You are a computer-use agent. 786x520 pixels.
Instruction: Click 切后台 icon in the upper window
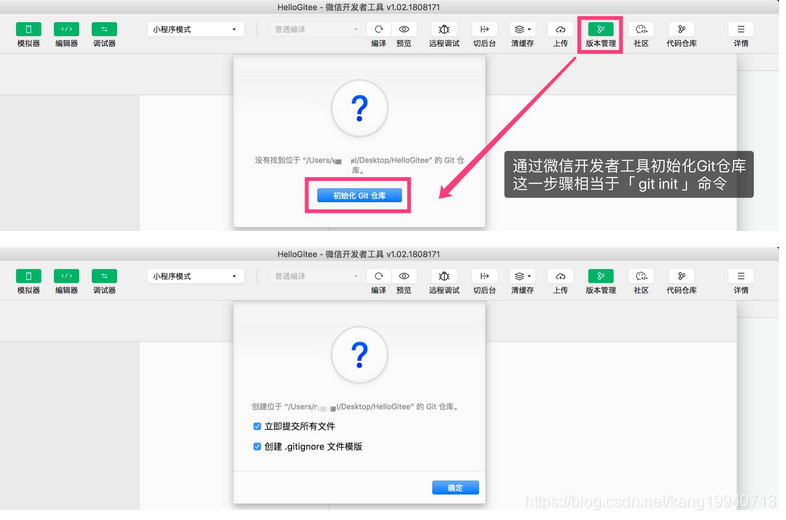click(484, 29)
